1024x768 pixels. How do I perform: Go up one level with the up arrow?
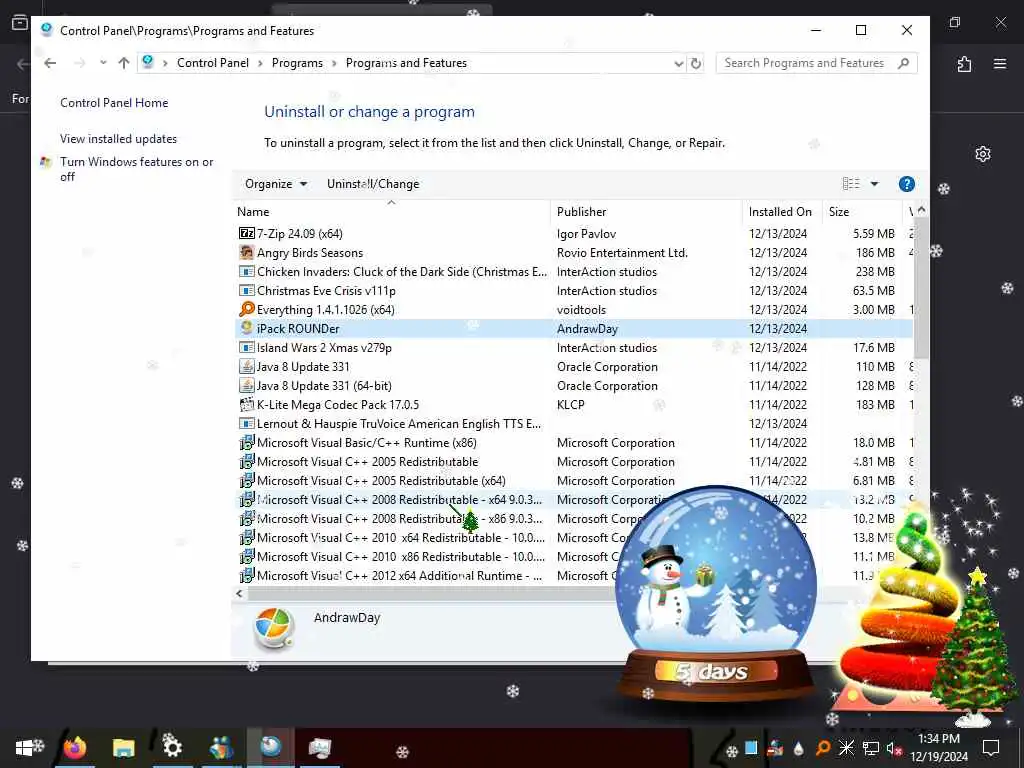(x=124, y=63)
